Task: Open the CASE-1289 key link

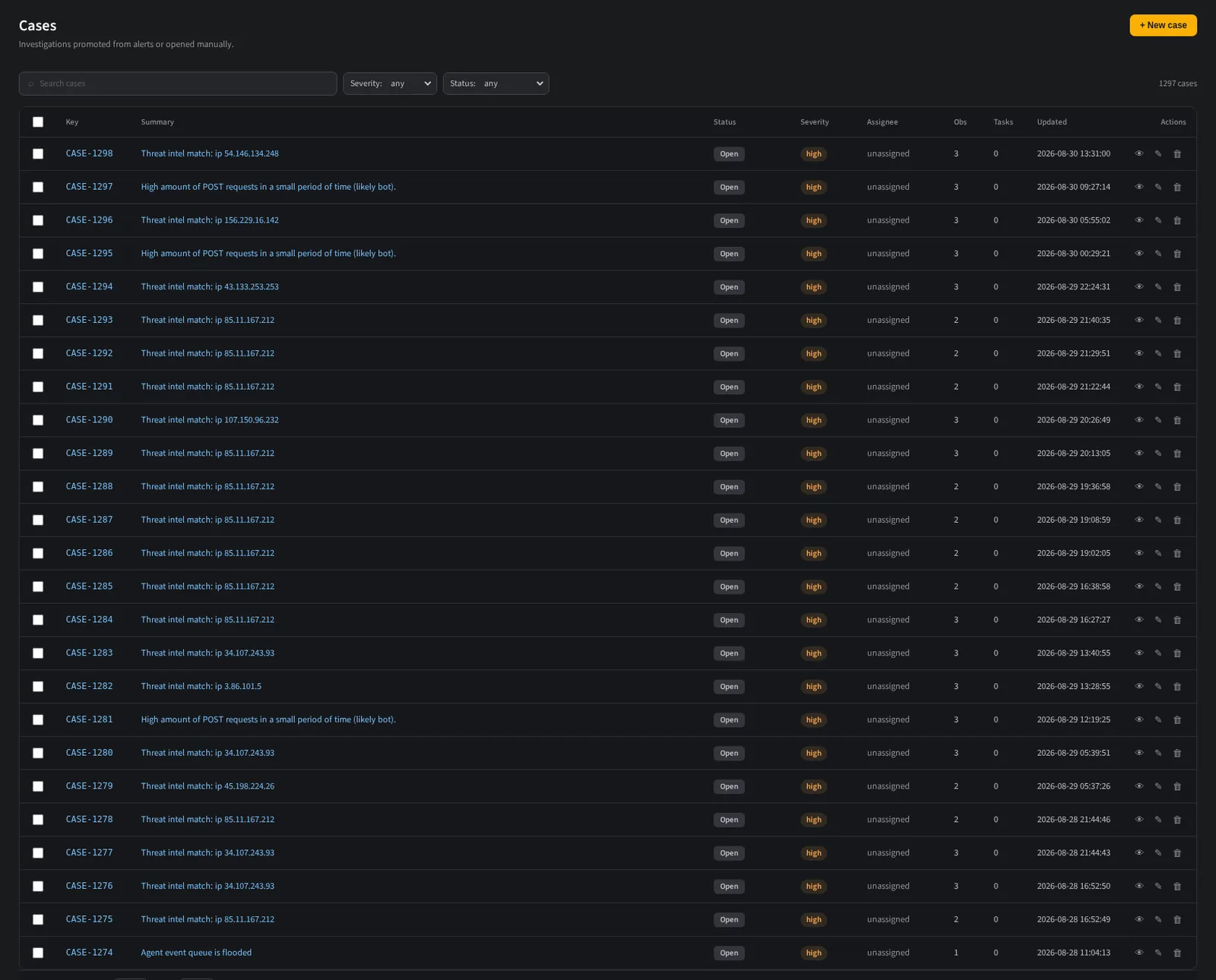Action: tap(89, 454)
